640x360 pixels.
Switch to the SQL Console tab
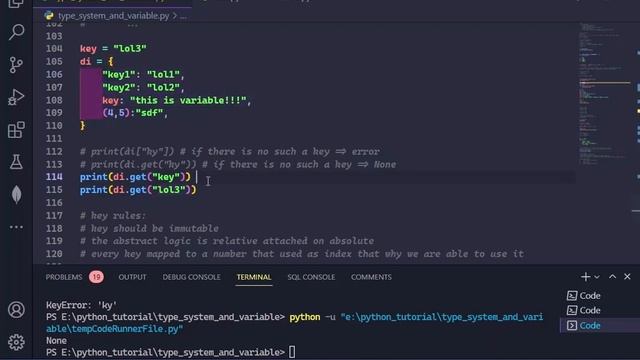pyautogui.click(x=311, y=277)
